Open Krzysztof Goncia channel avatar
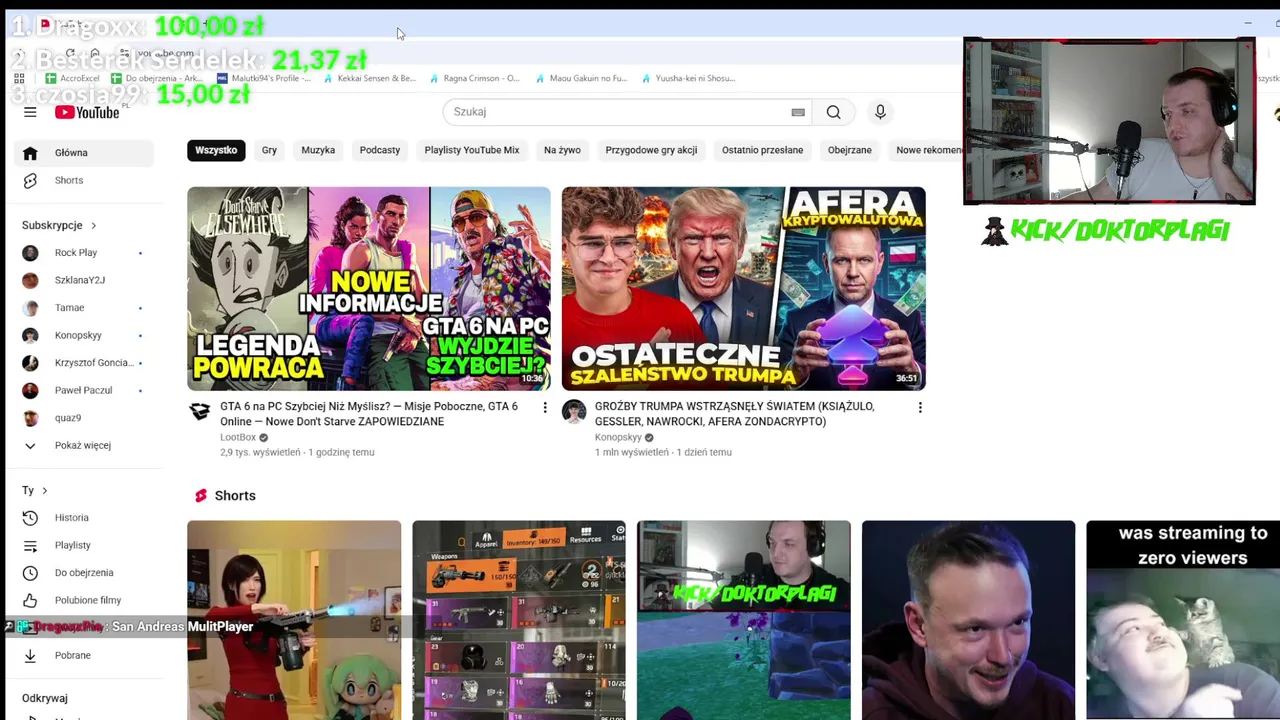 (x=30, y=363)
